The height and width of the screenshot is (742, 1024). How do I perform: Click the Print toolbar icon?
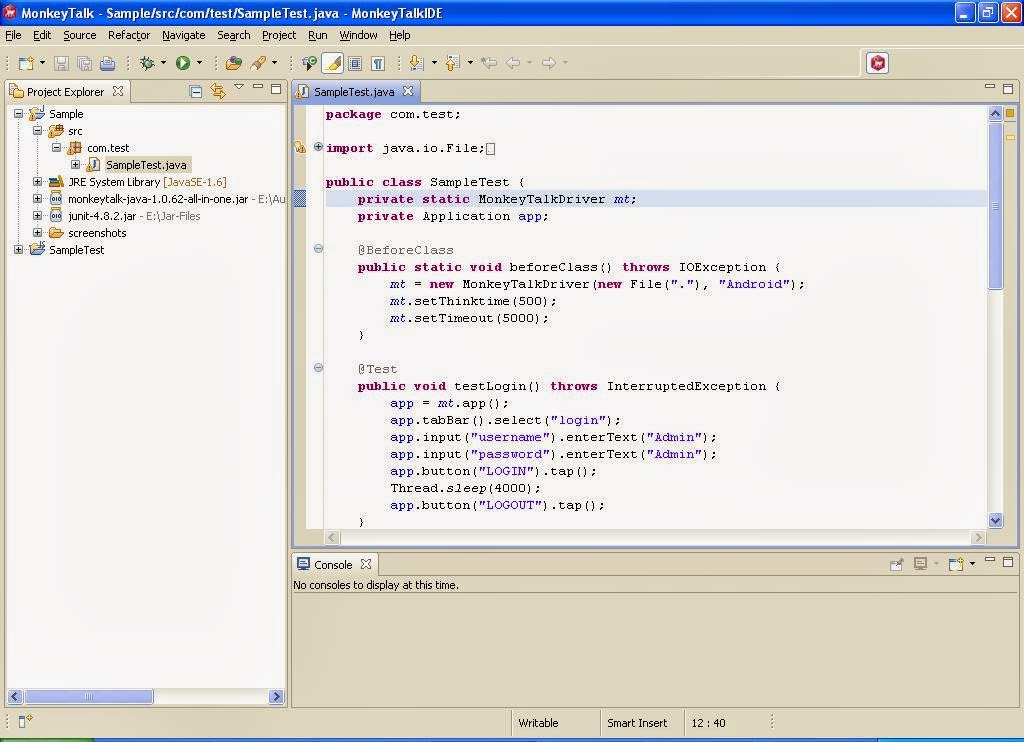click(x=108, y=63)
